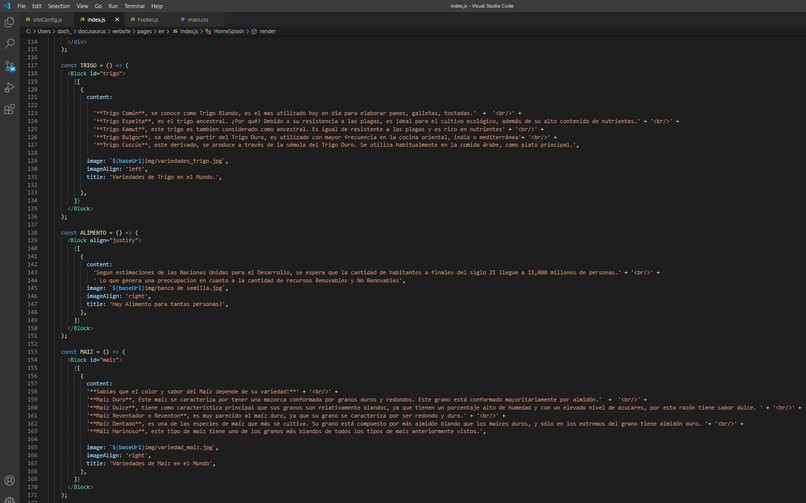
Task: Click the 'Segun estimaciones de las Naciones Unidas' line
Action: (x=376, y=272)
